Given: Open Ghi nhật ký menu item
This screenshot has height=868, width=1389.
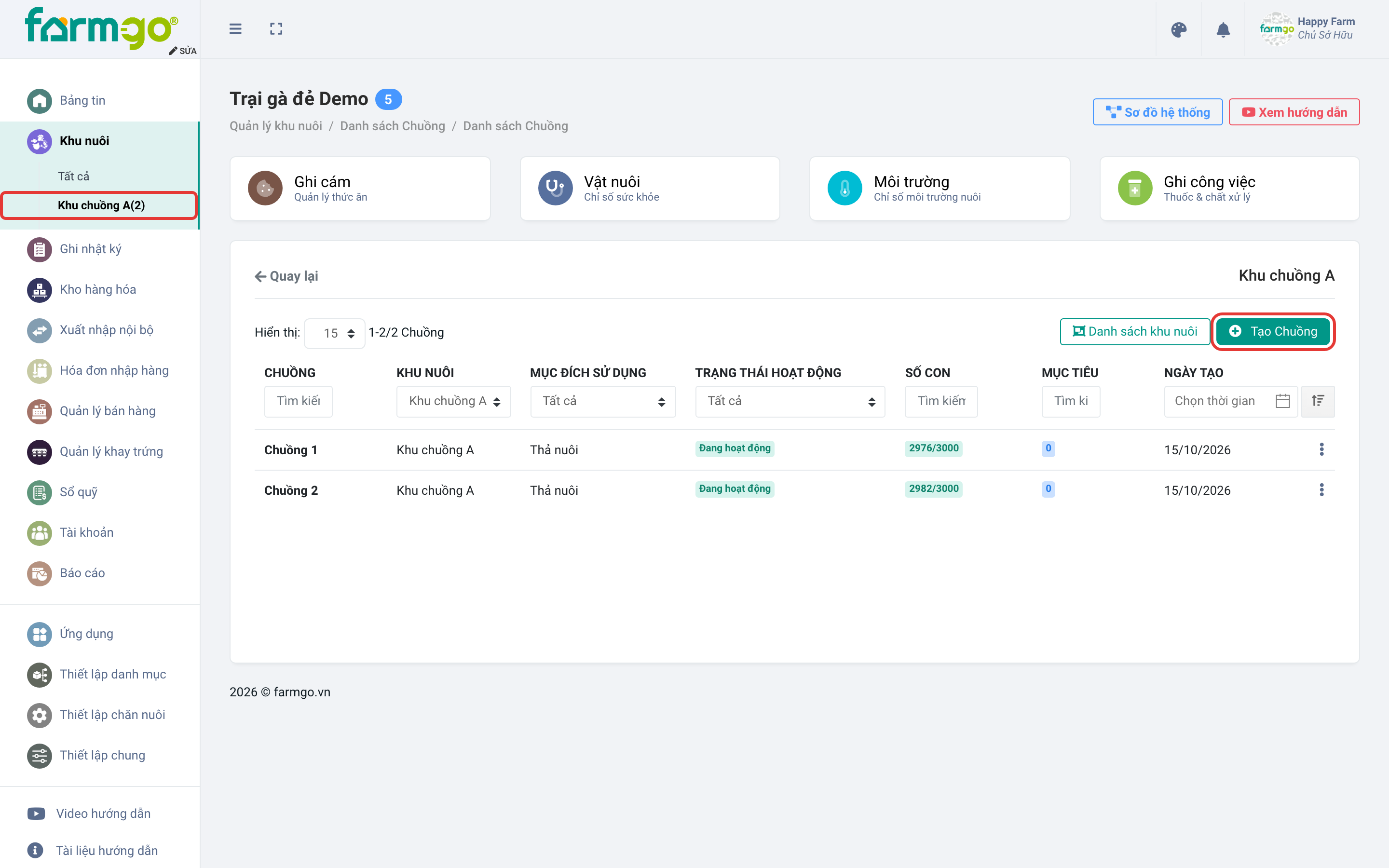Looking at the screenshot, I should (x=90, y=249).
